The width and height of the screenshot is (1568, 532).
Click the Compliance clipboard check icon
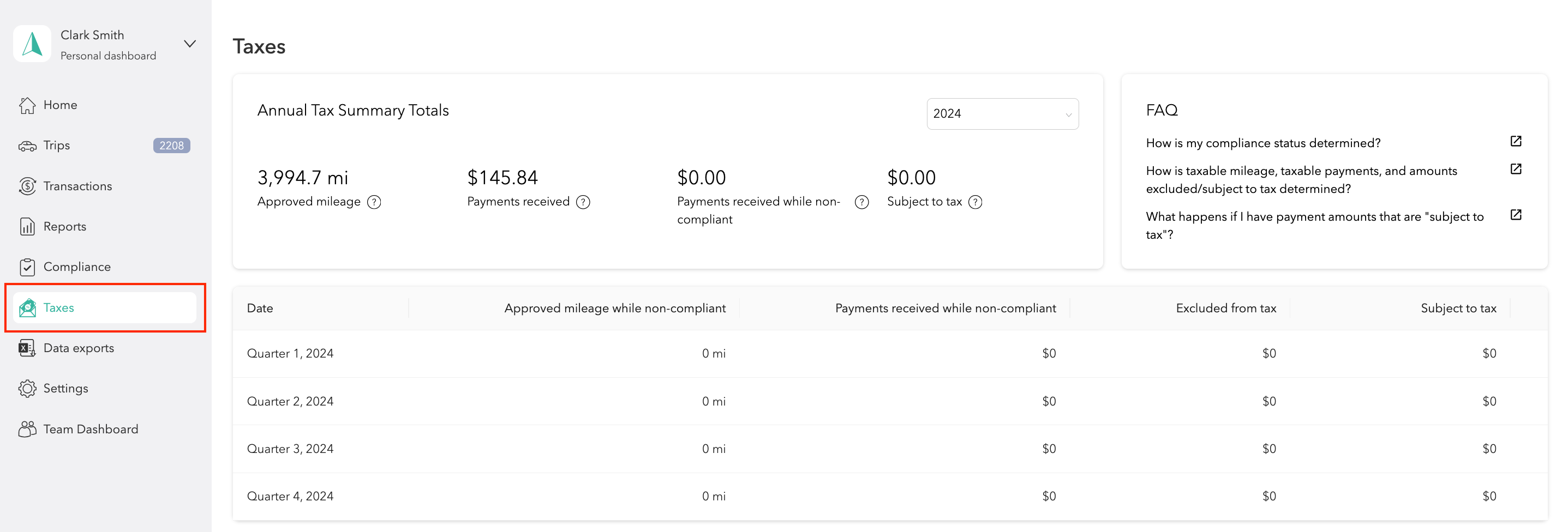[x=27, y=267]
